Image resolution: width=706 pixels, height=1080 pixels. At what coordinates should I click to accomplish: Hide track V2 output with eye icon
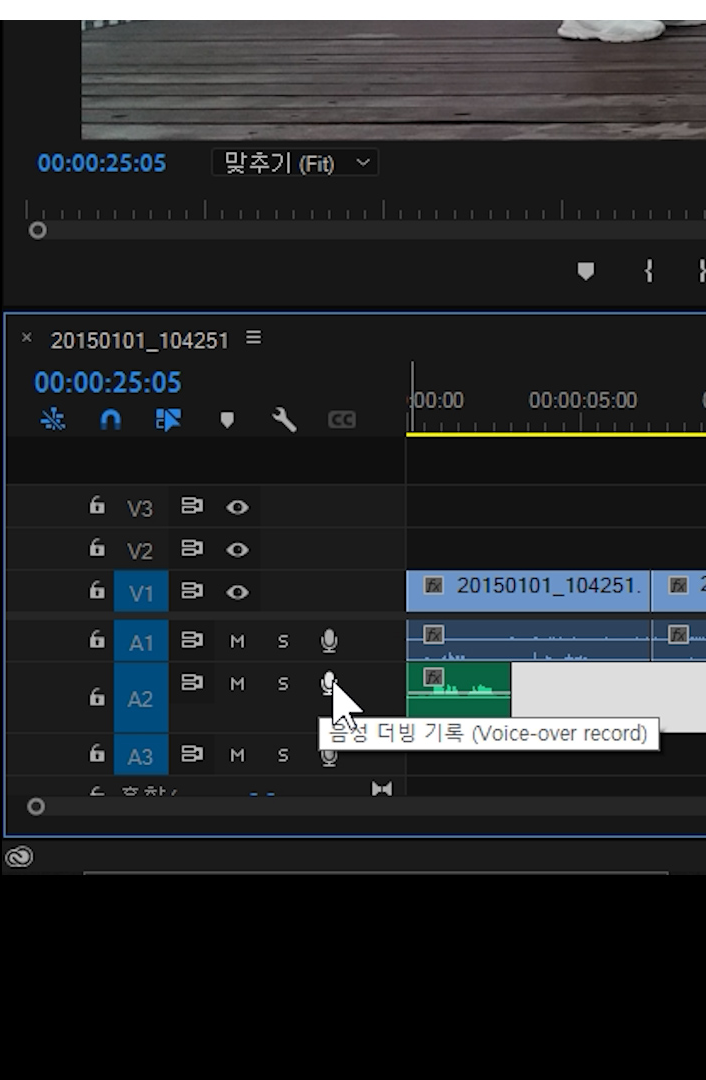point(238,550)
